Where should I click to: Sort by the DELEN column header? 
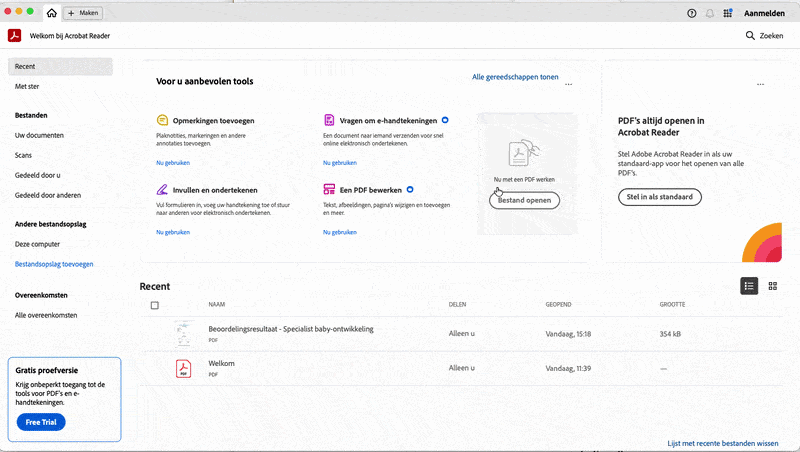(x=457, y=304)
